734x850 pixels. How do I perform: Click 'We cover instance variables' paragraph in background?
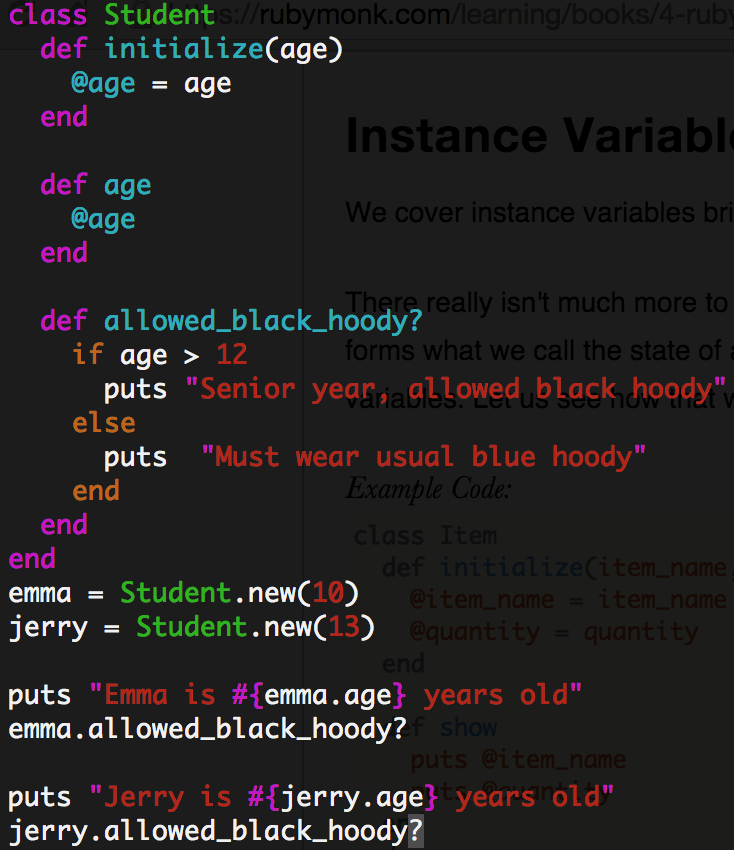click(x=539, y=212)
